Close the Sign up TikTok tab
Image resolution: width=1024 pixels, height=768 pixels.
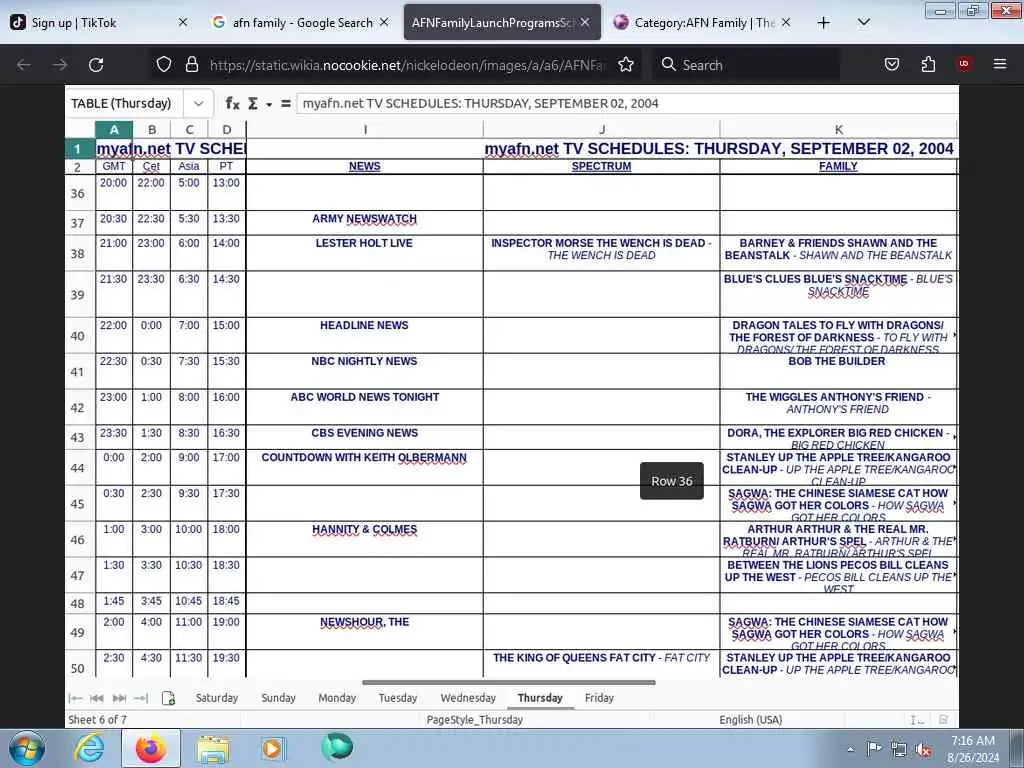[x=183, y=22]
